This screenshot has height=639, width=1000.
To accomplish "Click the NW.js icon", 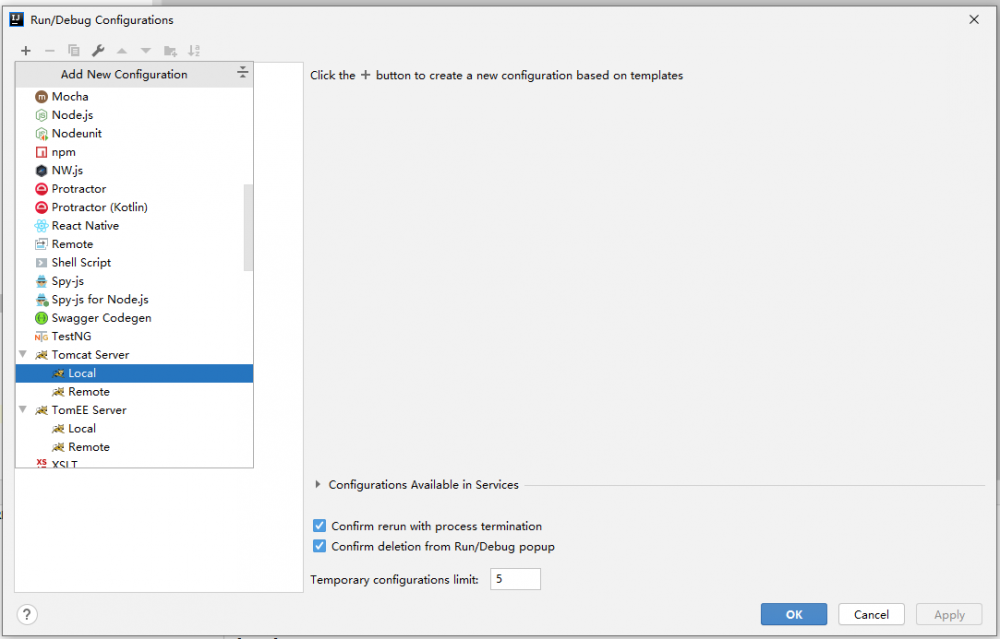I will coord(41,171).
